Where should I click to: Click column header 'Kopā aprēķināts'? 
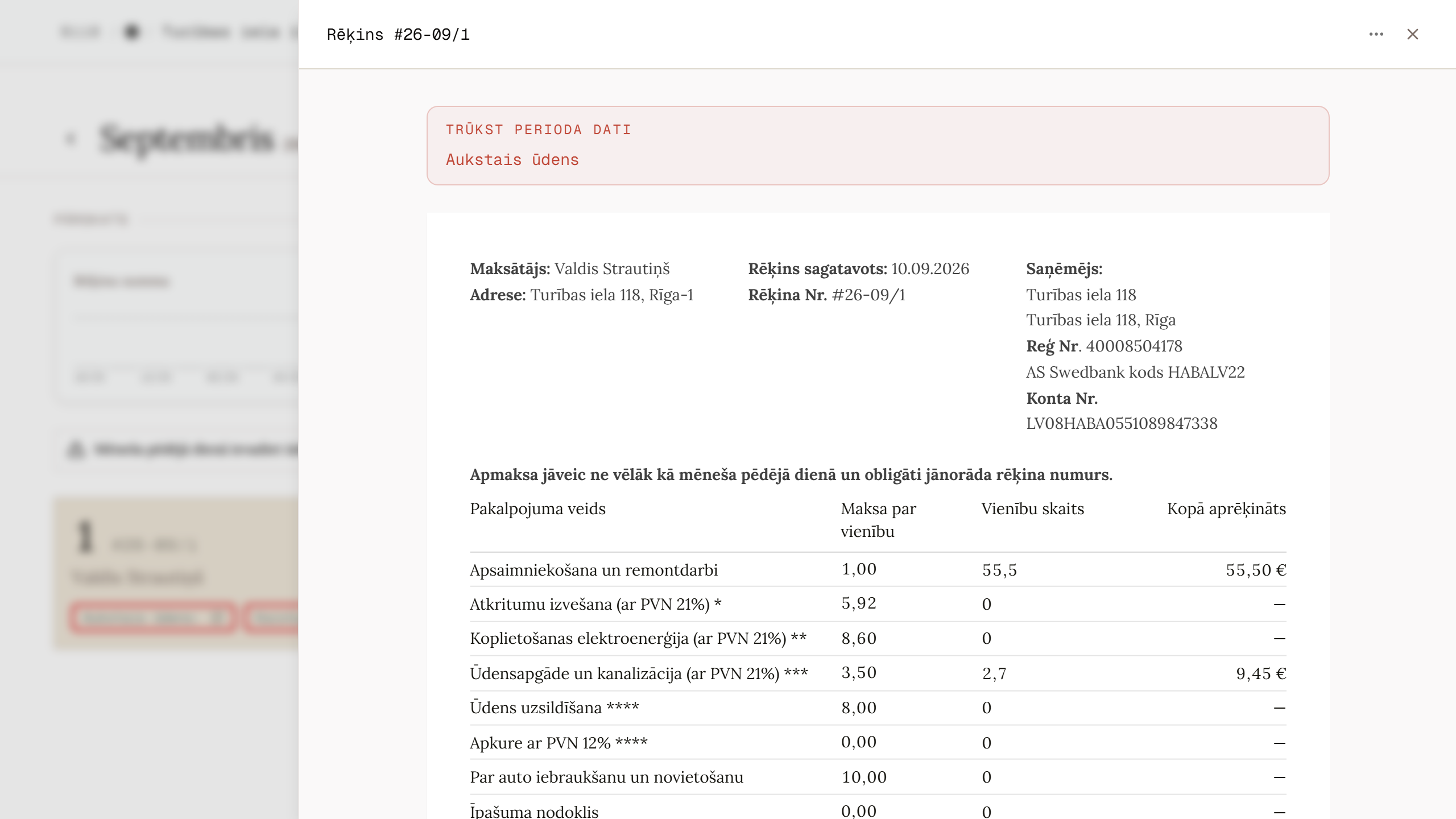coord(1226,508)
